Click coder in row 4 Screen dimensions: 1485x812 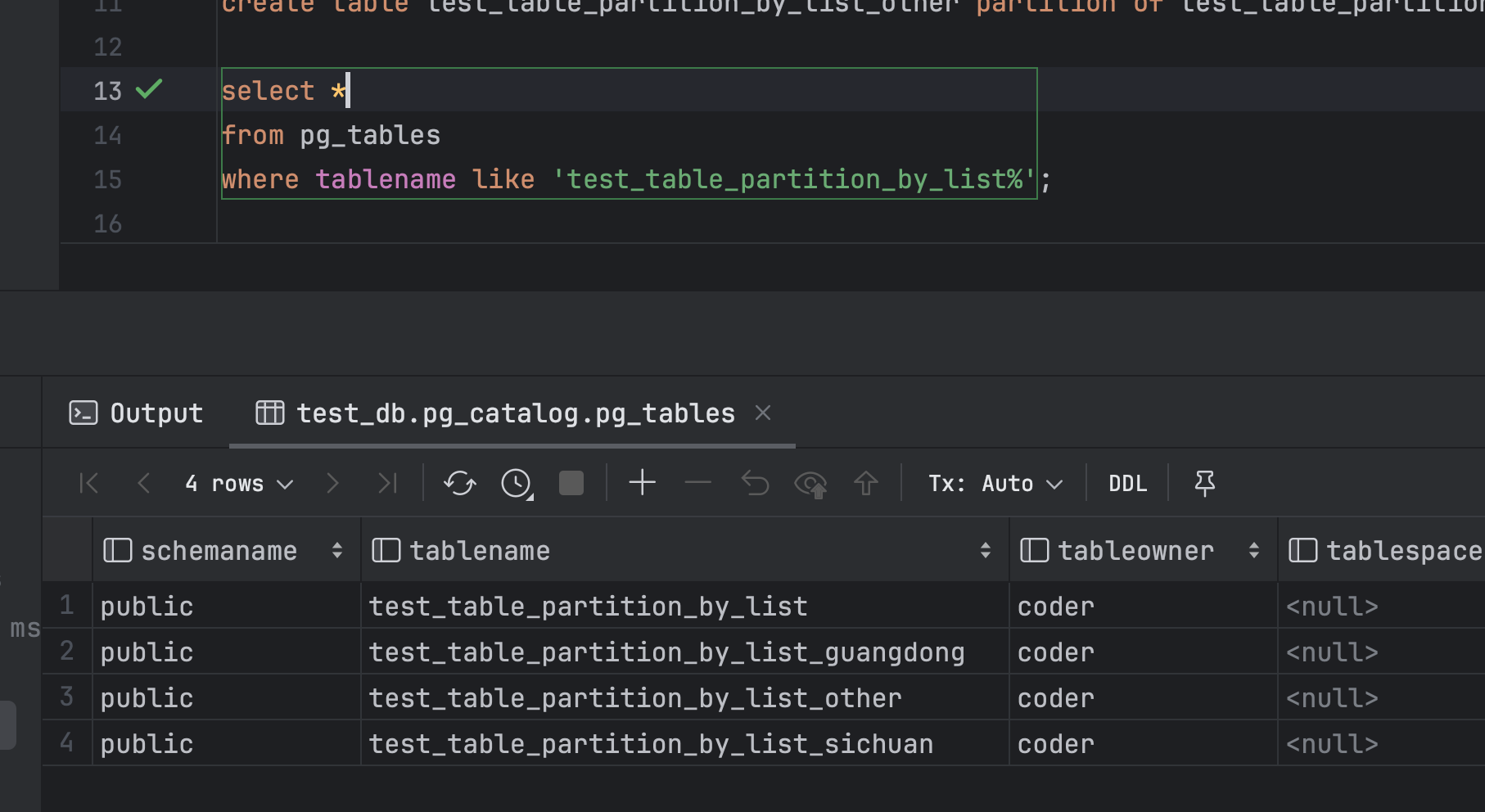click(x=1144, y=744)
